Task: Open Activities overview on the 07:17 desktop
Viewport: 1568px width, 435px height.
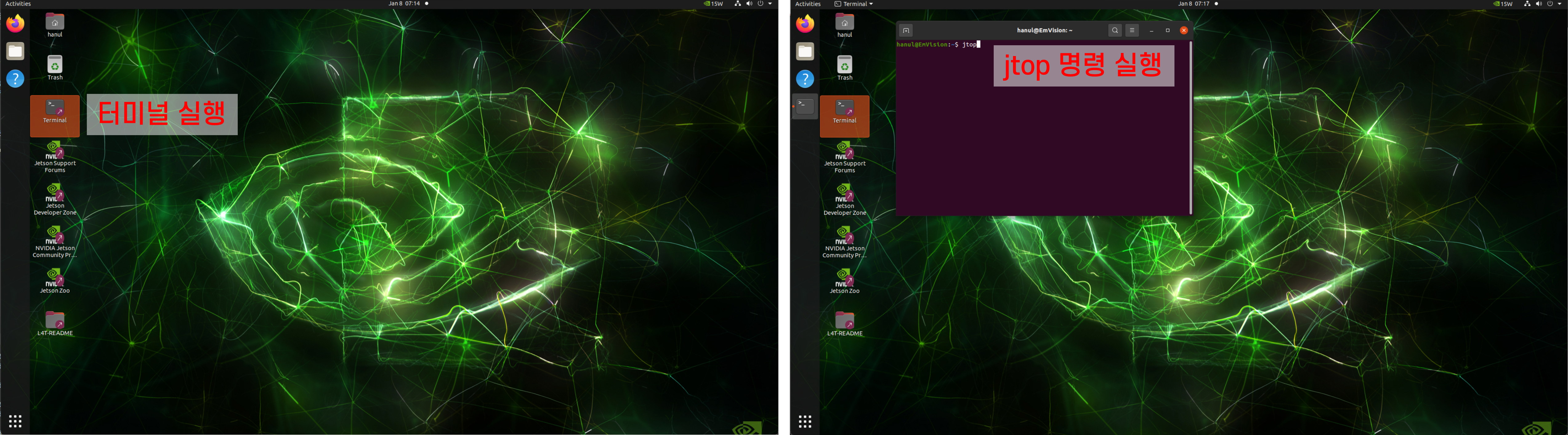Action: click(807, 4)
